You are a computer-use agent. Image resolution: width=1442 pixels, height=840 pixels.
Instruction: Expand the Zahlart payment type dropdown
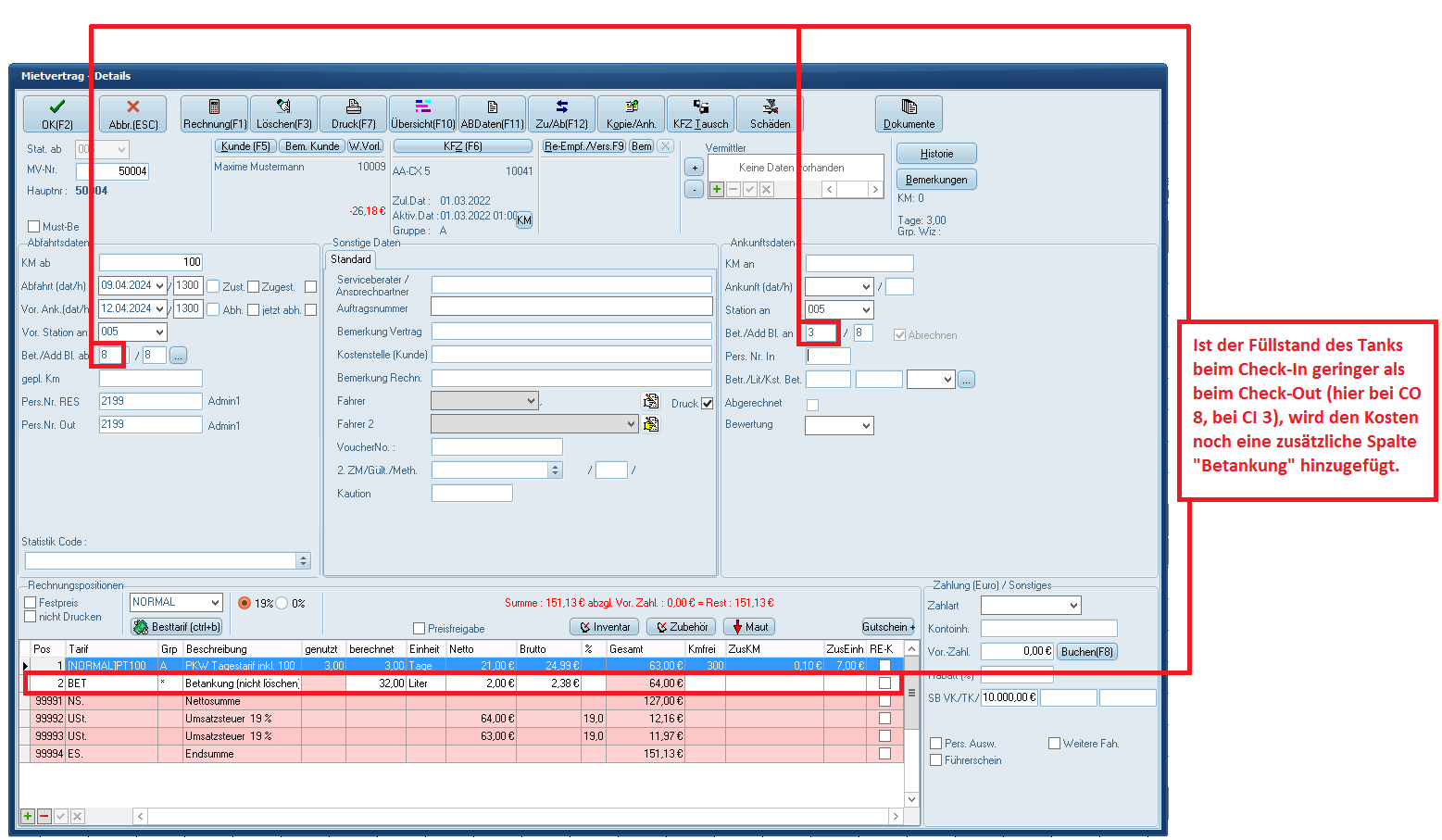(1073, 606)
